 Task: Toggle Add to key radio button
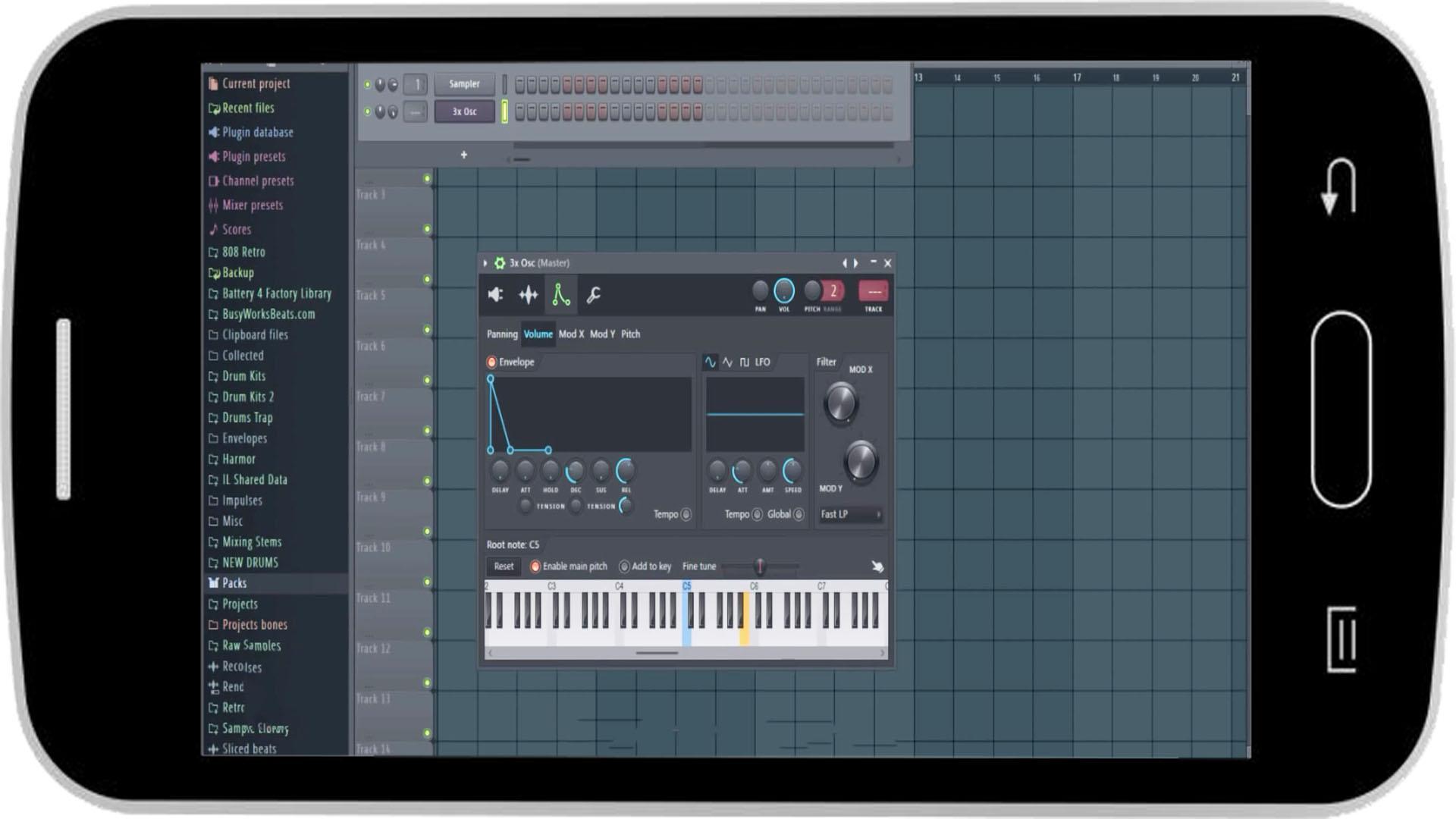point(625,566)
